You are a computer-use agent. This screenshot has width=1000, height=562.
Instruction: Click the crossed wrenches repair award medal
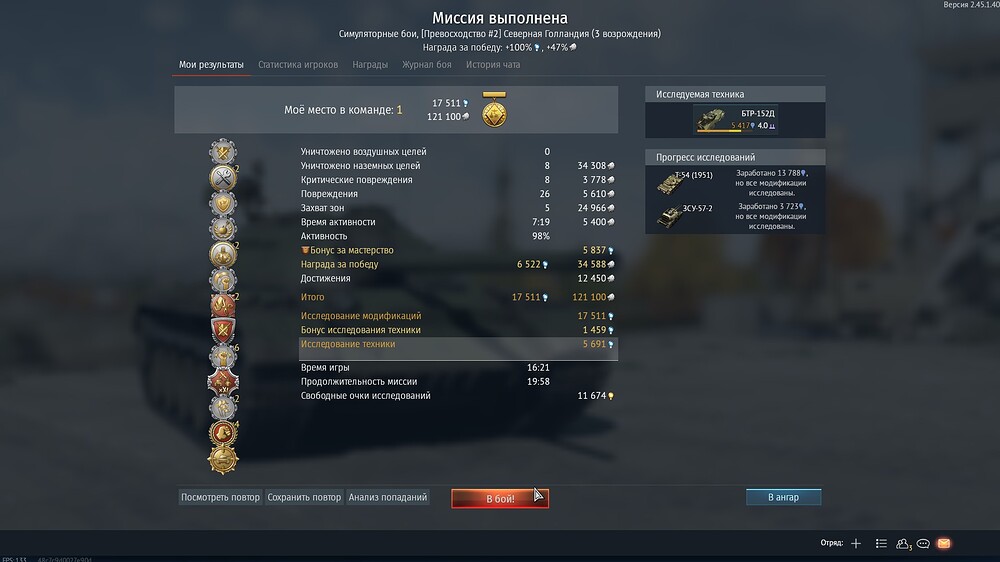(x=223, y=178)
